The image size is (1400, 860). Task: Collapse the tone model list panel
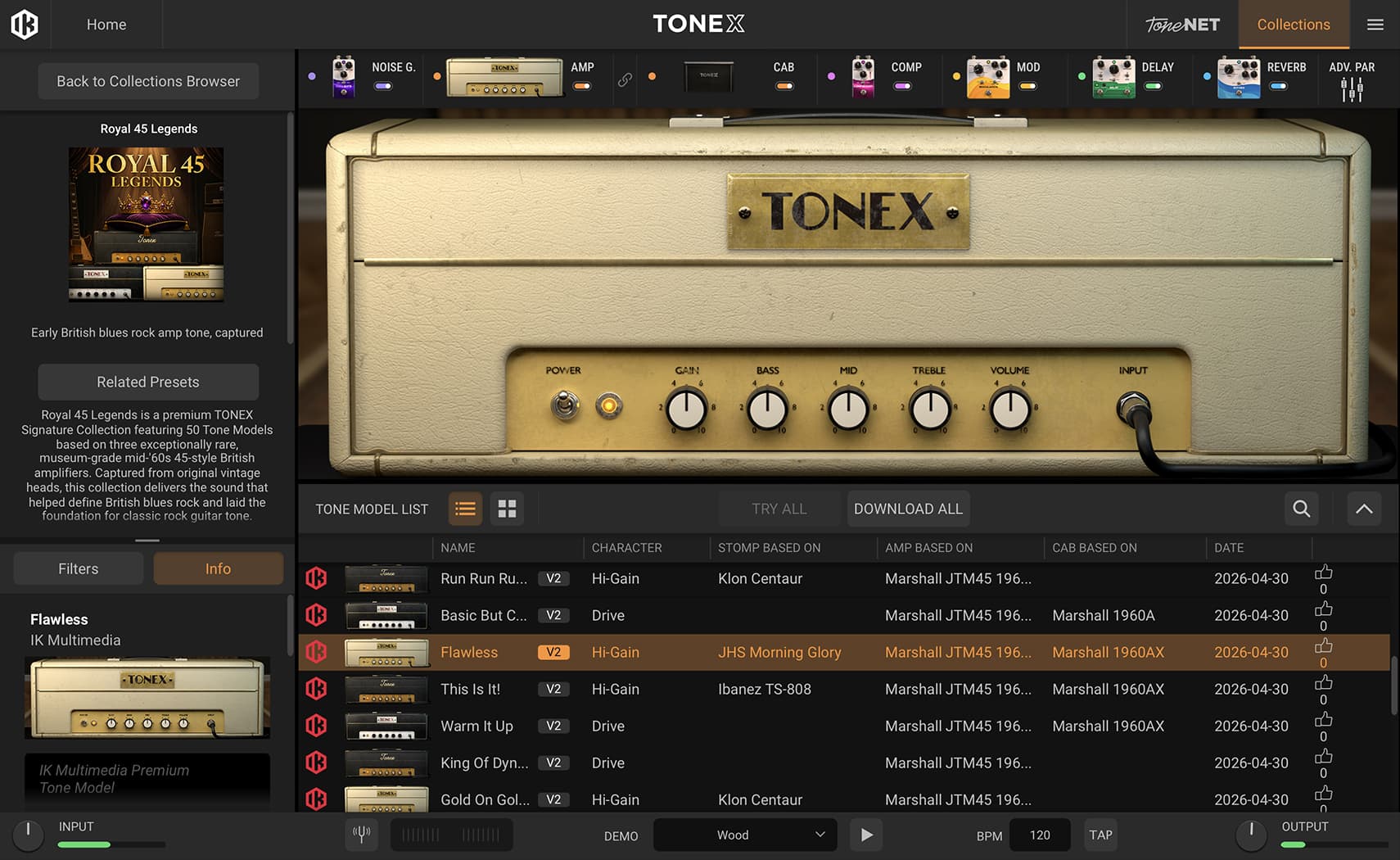point(1364,509)
